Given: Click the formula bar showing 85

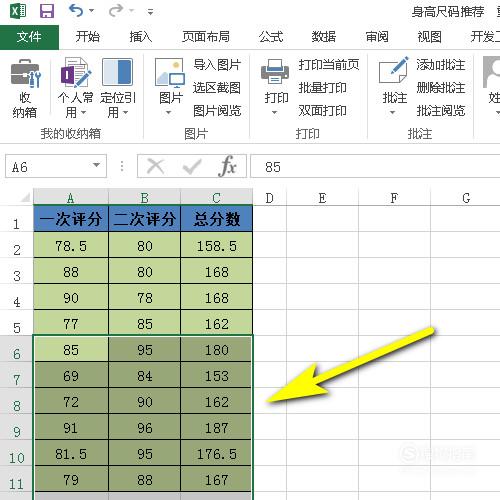Looking at the screenshot, I should [x=375, y=166].
